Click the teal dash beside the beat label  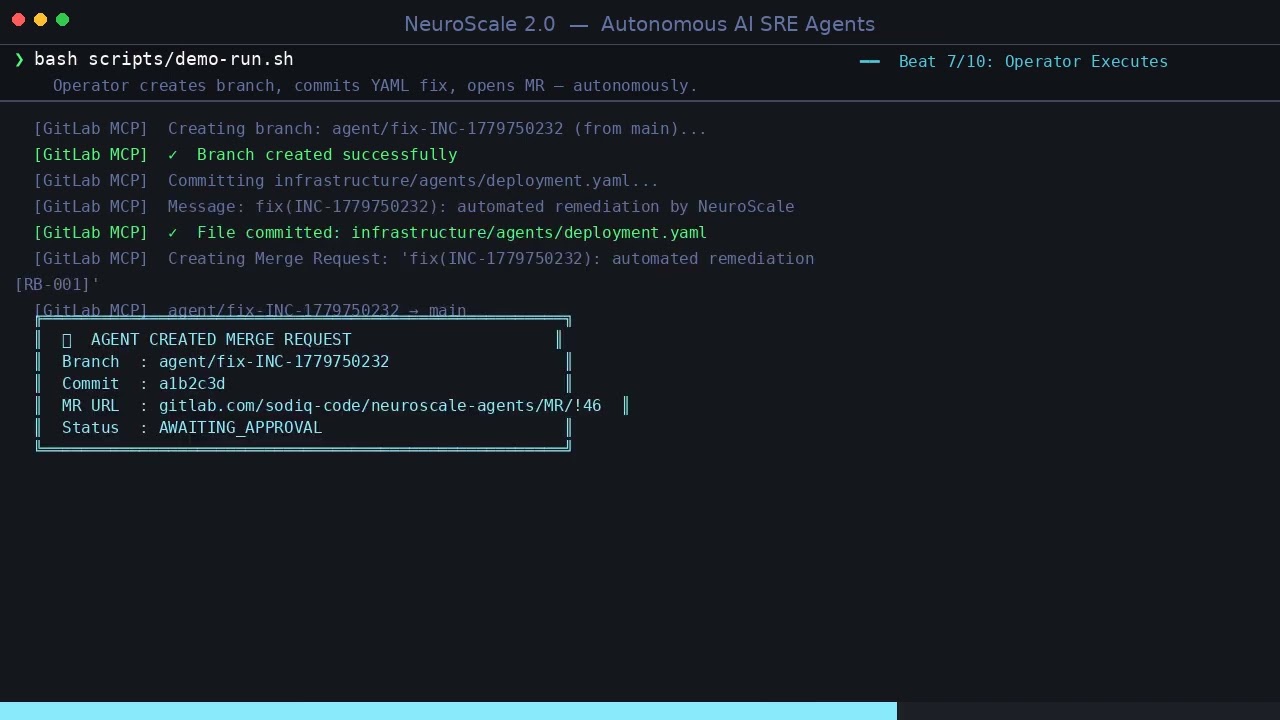coord(870,62)
